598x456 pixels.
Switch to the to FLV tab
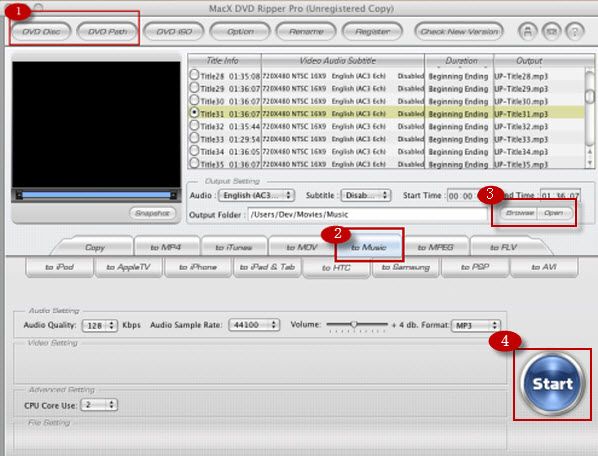pos(503,247)
